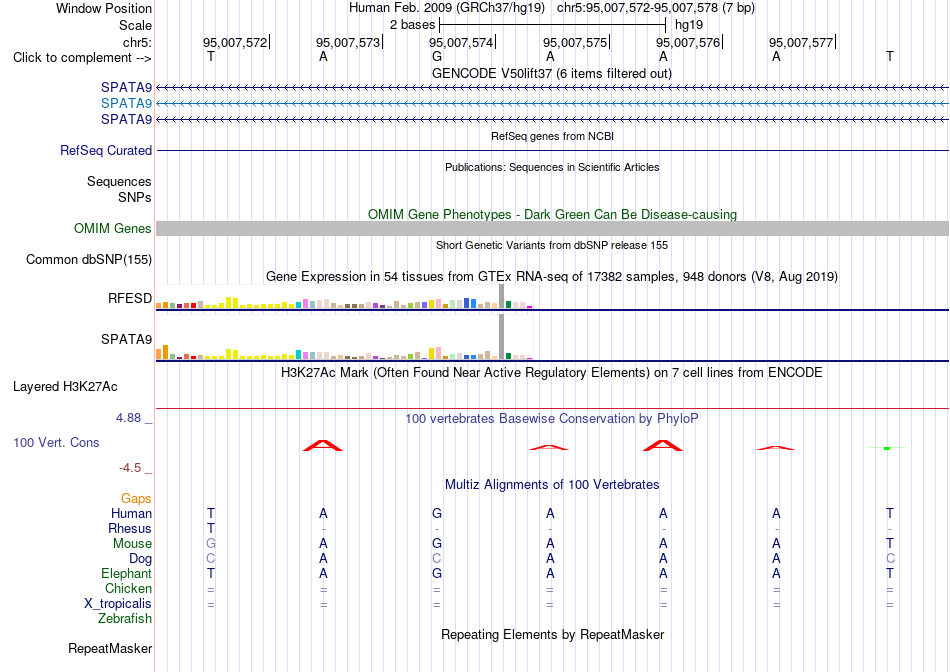This screenshot has width=950, height=672.
Task: Click 'Multiz Alignments of 100 Vertebrates' title
Action: tap(552, 485)
